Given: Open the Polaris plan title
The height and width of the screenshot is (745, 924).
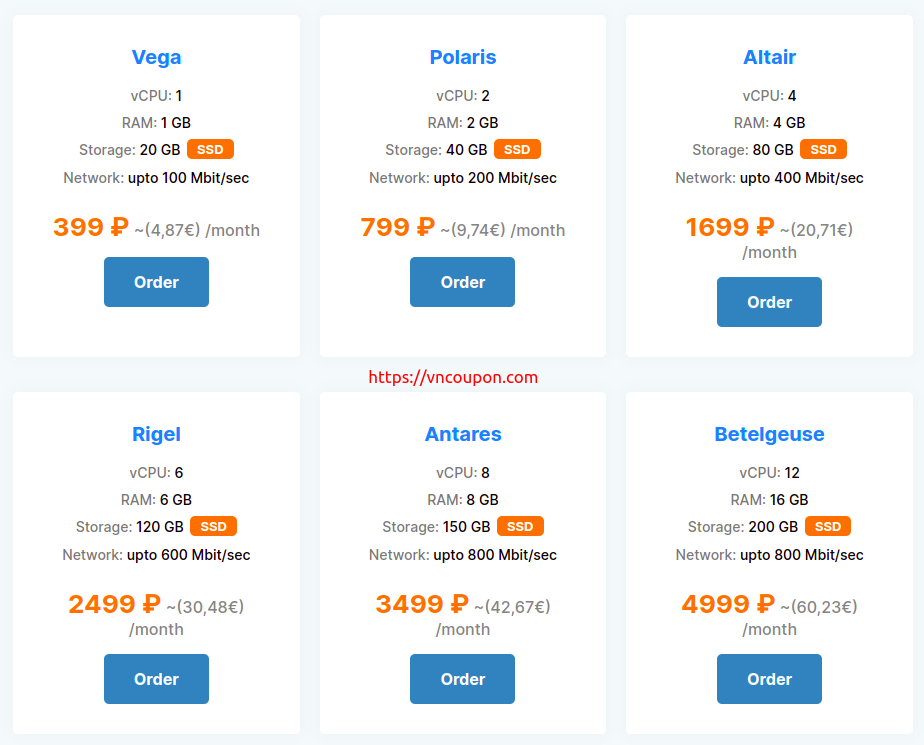Looking at the screenshot, I should [463, 57].
